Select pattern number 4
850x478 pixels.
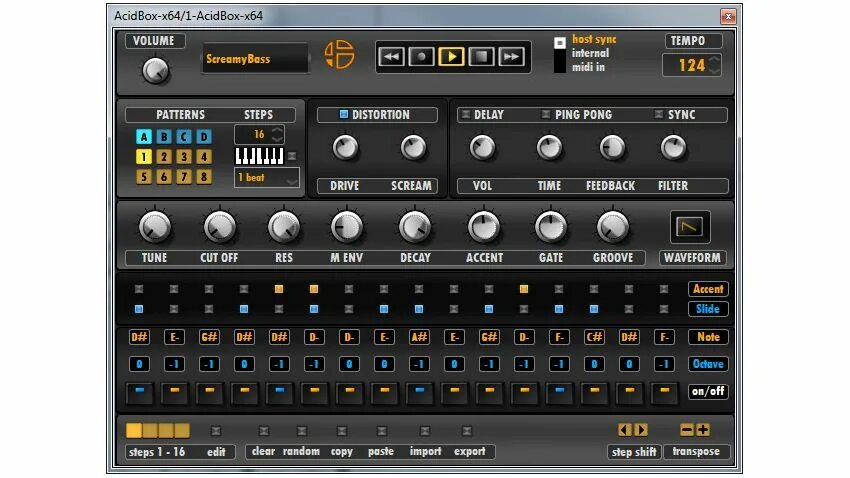(204, 157)
